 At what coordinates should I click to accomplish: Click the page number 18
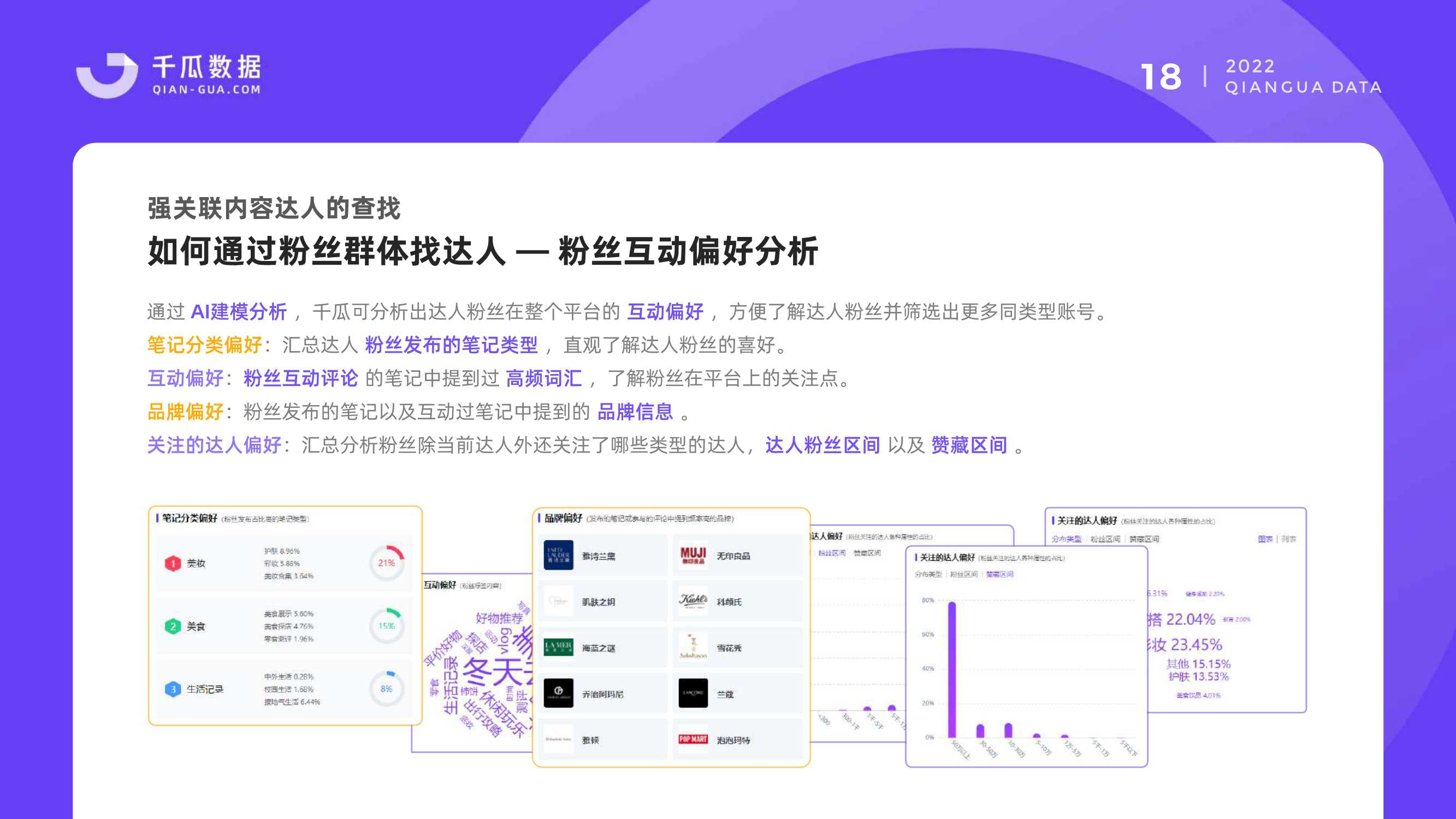click(x=1161, y=77)
